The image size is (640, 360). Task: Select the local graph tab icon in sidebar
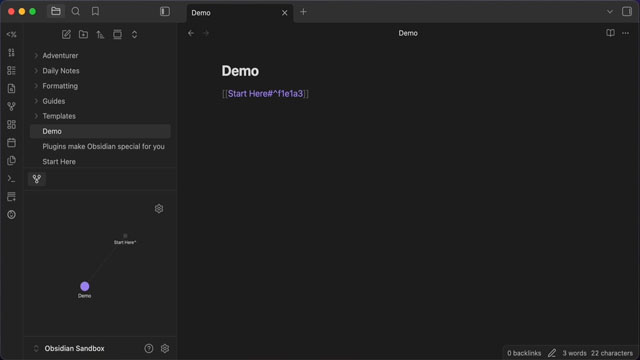coord(37,179)
